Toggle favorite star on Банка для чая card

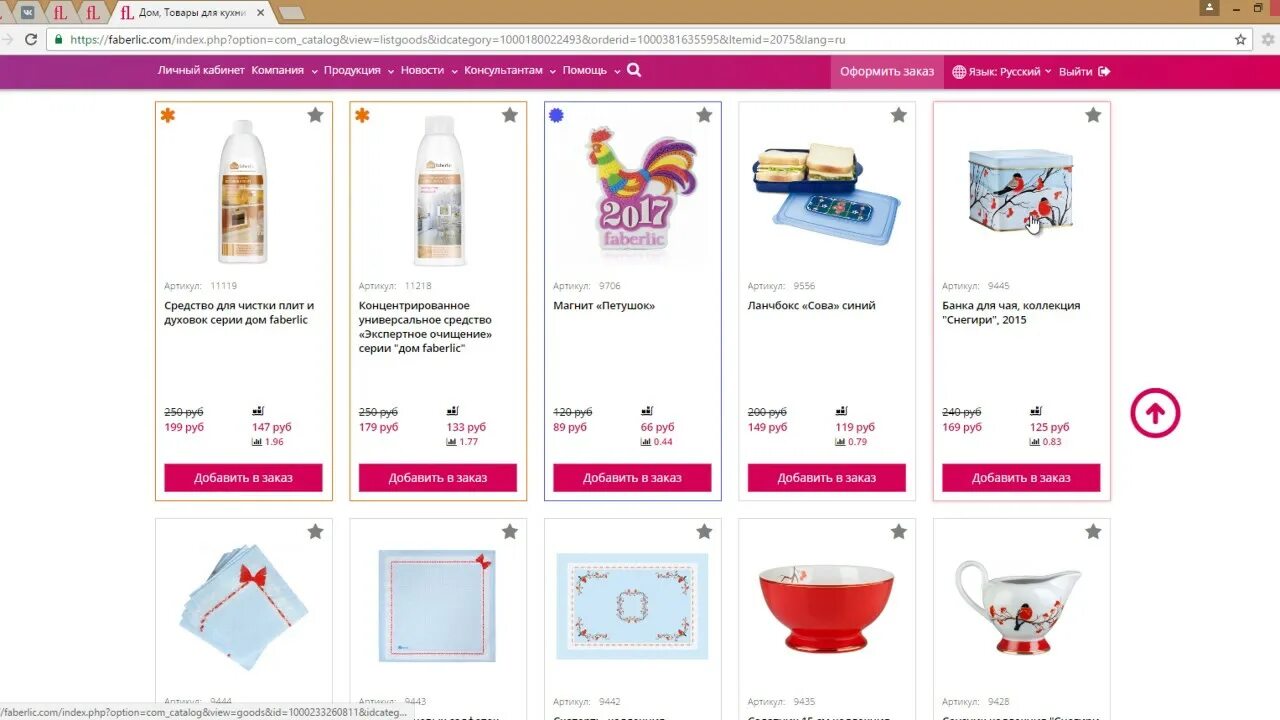point(1093,115)
